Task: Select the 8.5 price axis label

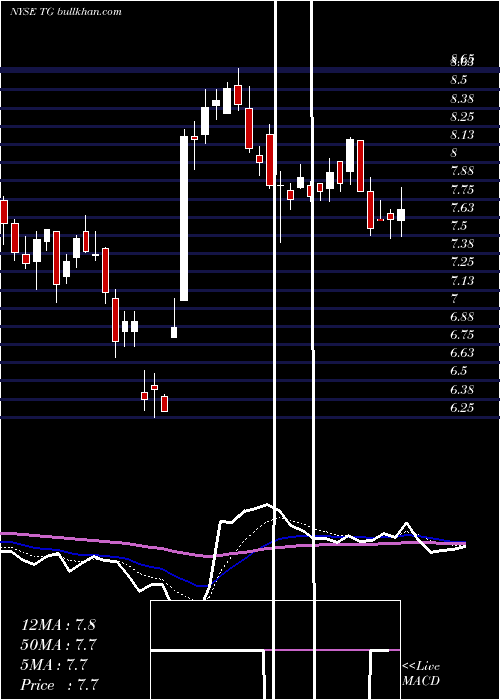Action: click(x=458, y=80)
